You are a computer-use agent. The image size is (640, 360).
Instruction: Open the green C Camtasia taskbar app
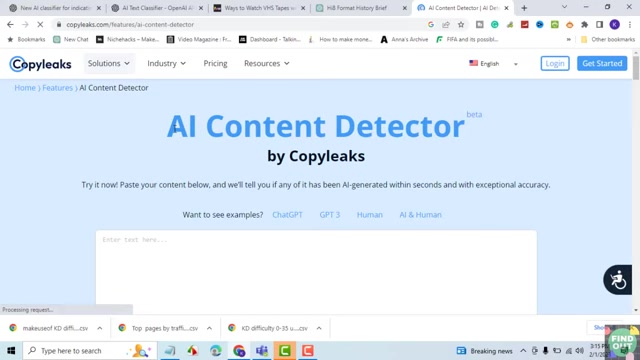[x=284, y=351]
